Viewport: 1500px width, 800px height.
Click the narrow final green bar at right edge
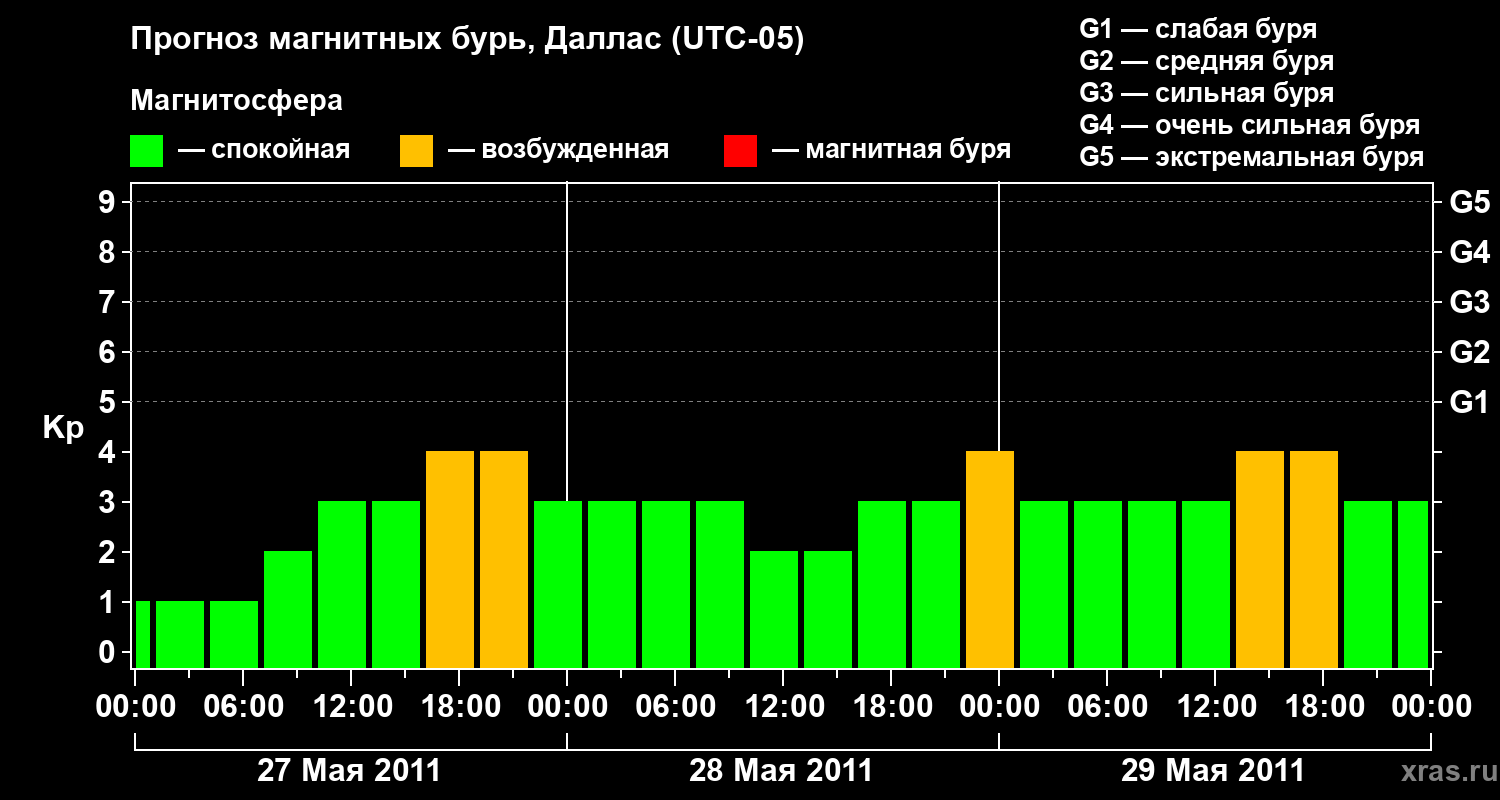(1413, 584)
